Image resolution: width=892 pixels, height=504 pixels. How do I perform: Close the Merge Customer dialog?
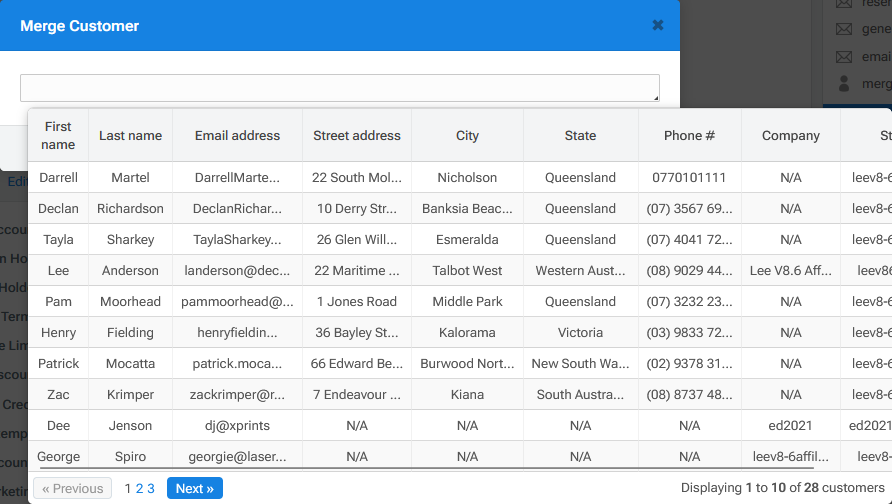(658, 25)
